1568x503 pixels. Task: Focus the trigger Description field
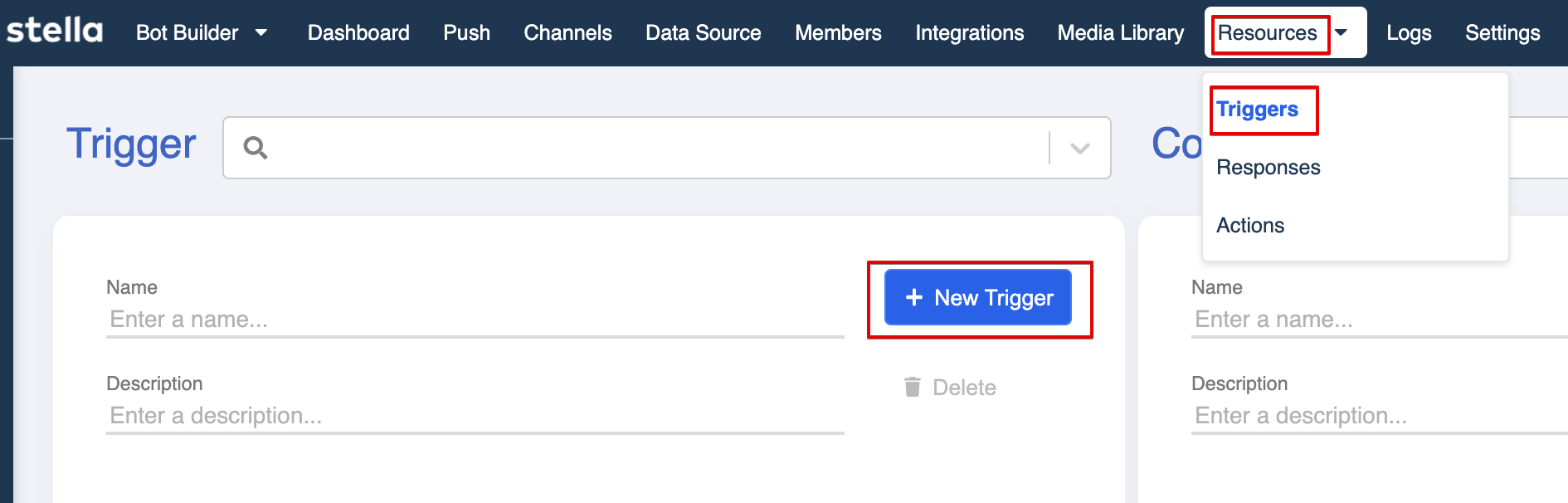coord(475,416)
